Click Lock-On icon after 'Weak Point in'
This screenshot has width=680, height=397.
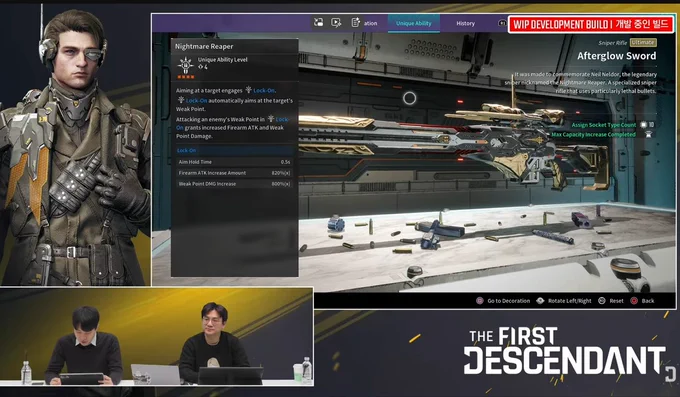point(271,118)
